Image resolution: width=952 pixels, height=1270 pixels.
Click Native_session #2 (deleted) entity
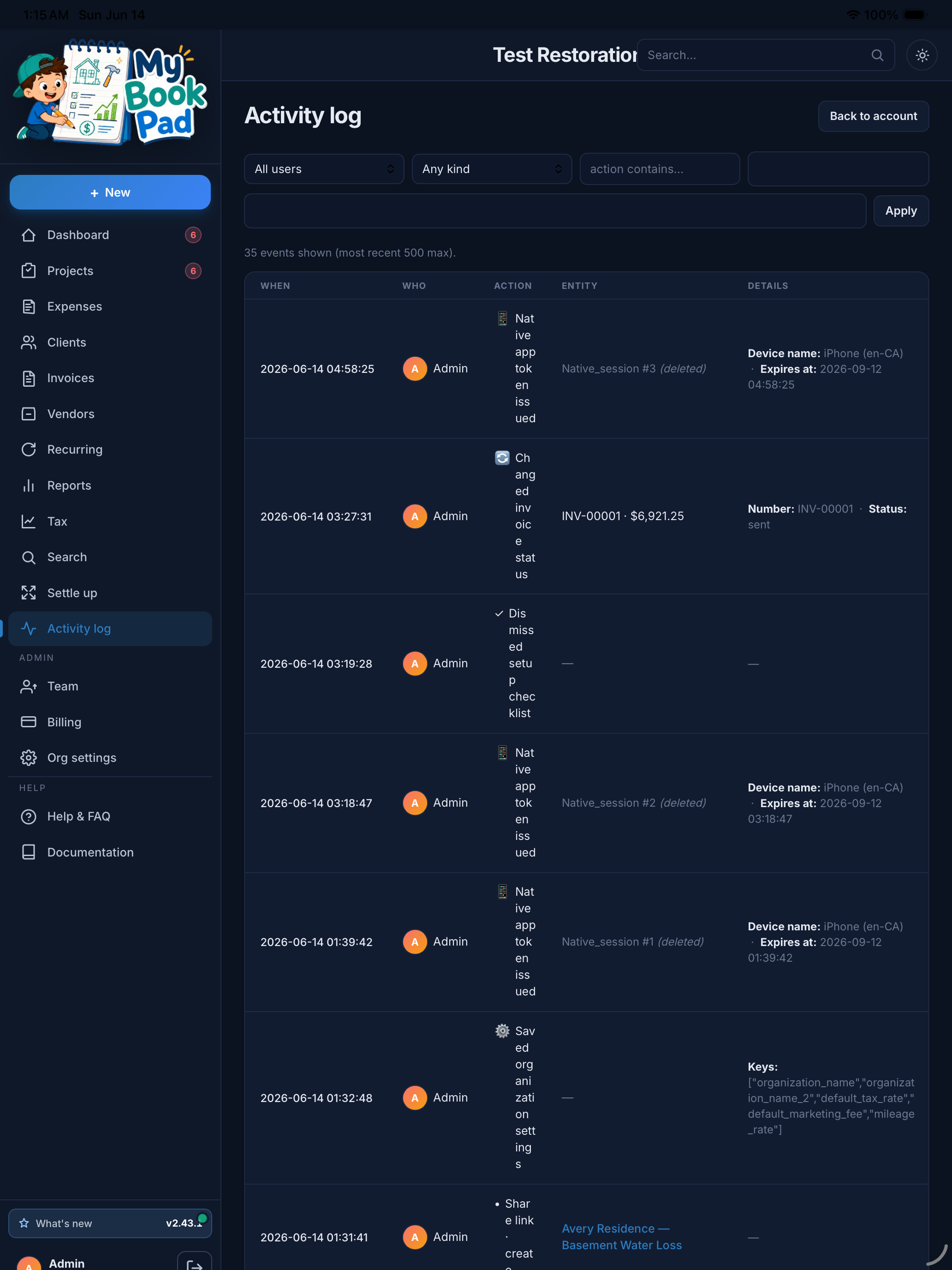tap(634, 803)
